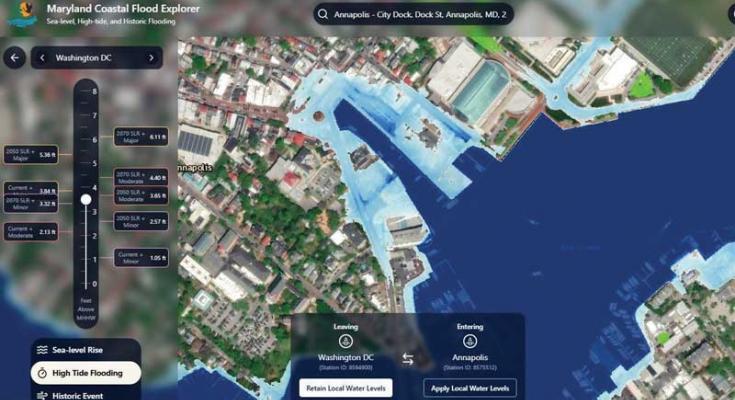This screenshot has width=735, height=400.
Task: Click the Leaving Washington DC station icon
Action: click(345, 340)
